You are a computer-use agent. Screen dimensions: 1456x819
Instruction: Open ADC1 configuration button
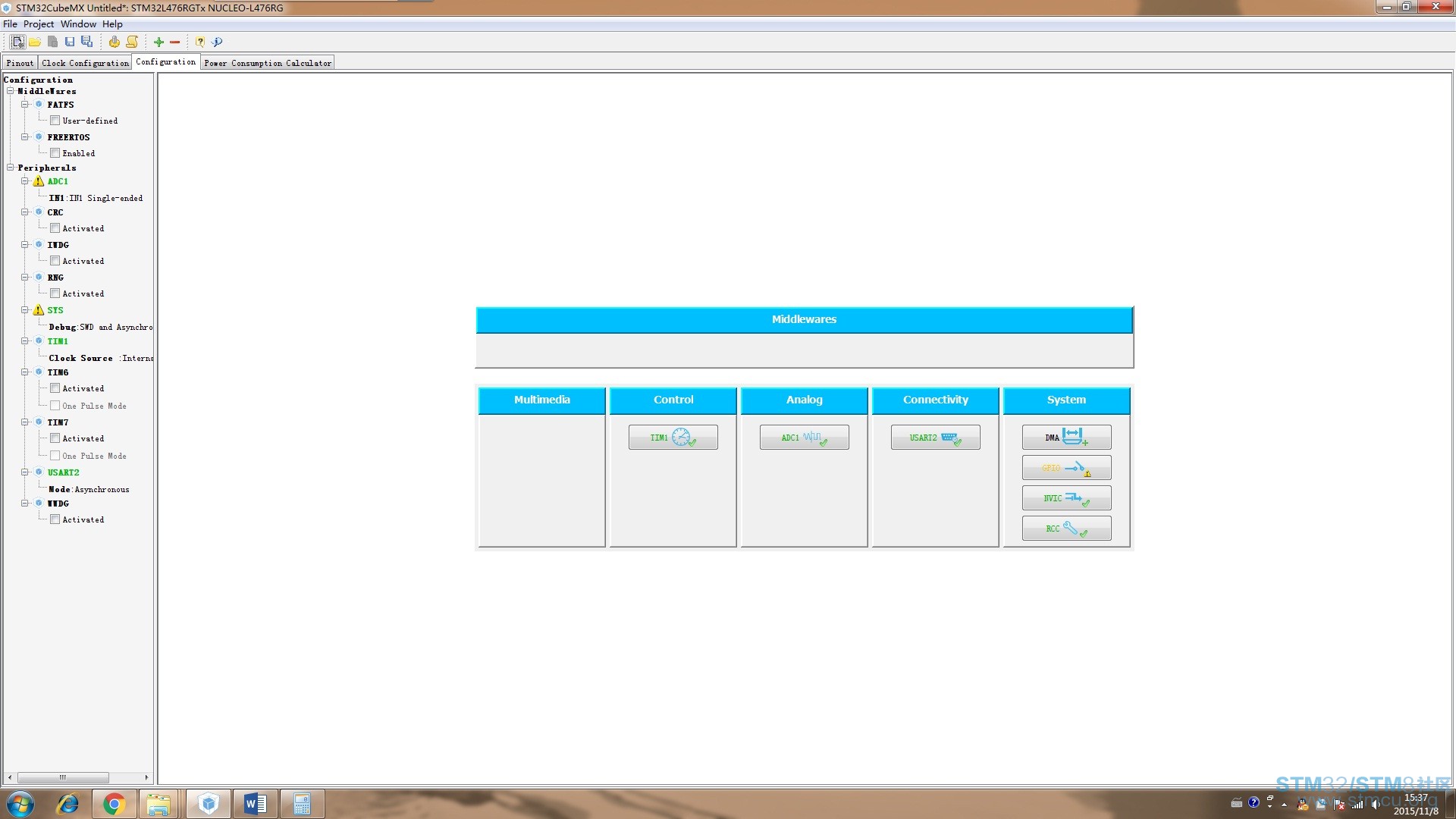click(x=805, y=438)
